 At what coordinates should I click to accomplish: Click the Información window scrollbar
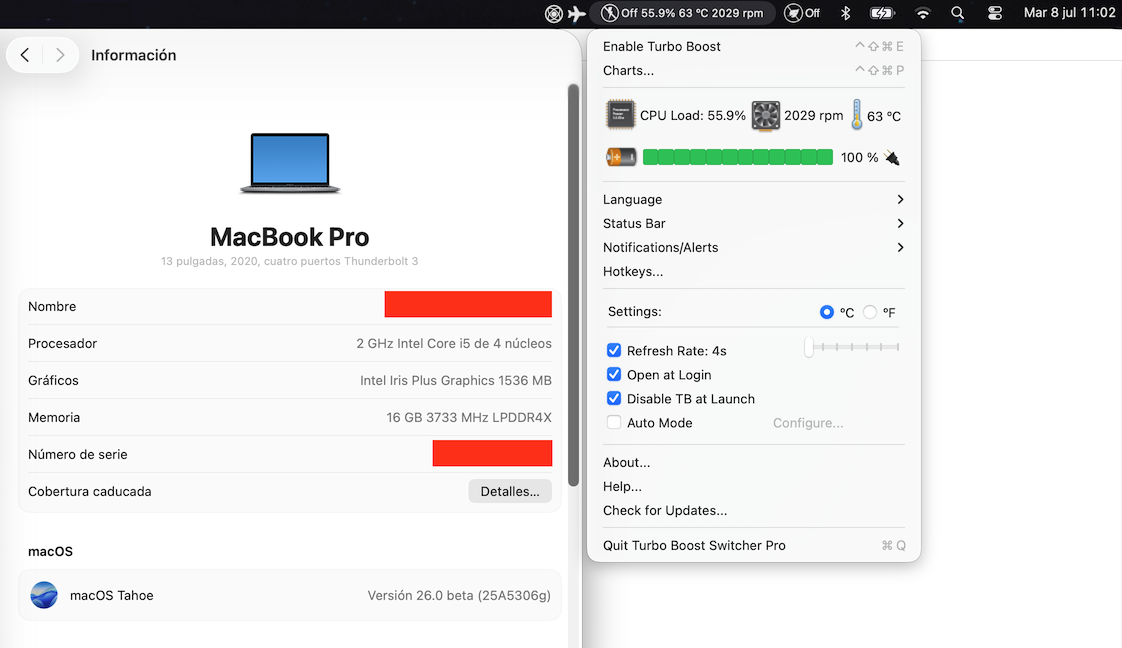coord(573,286)
